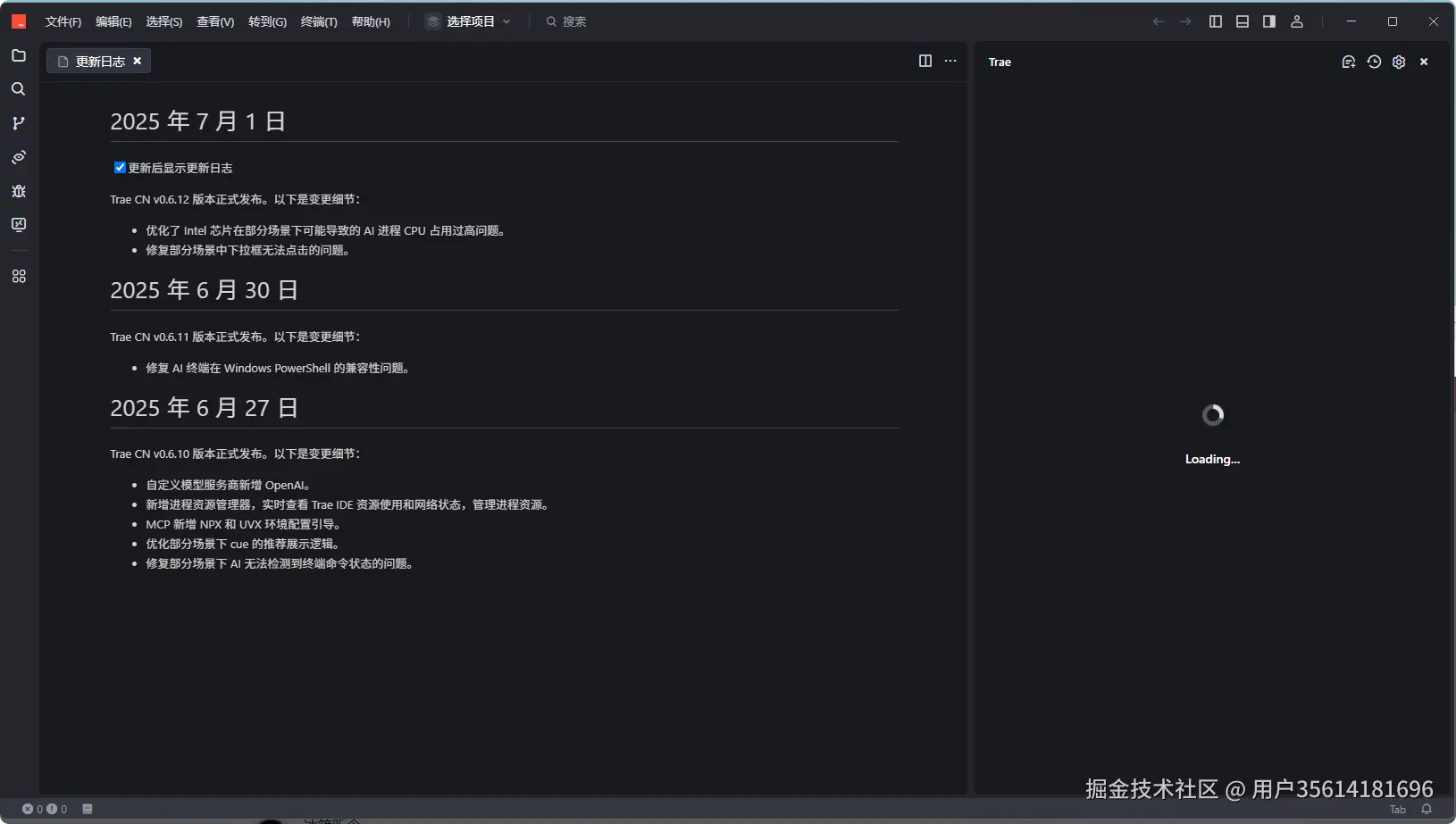Open the Source Control branch icon
This screenshot has height=824, width=1456.
point(18,123)
